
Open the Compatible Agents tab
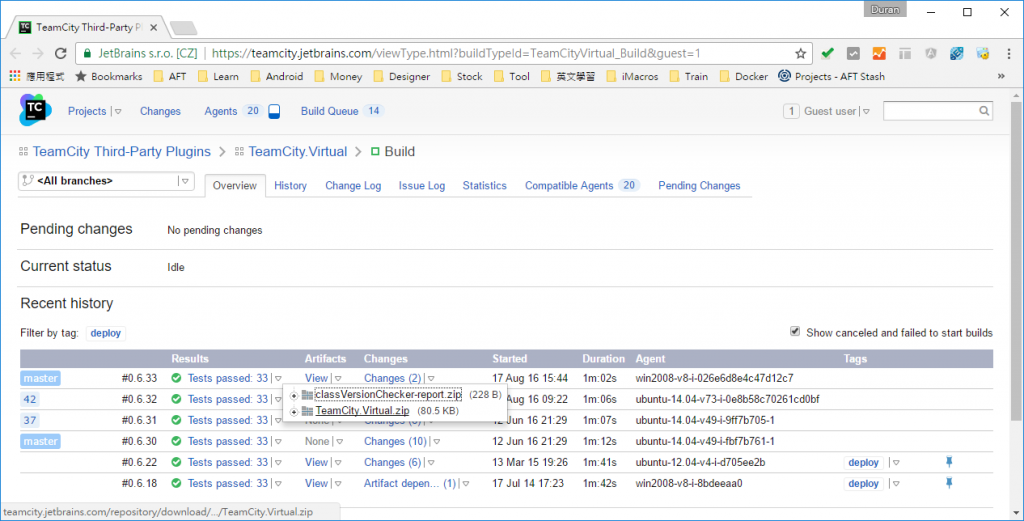click(x=581, y=185)
